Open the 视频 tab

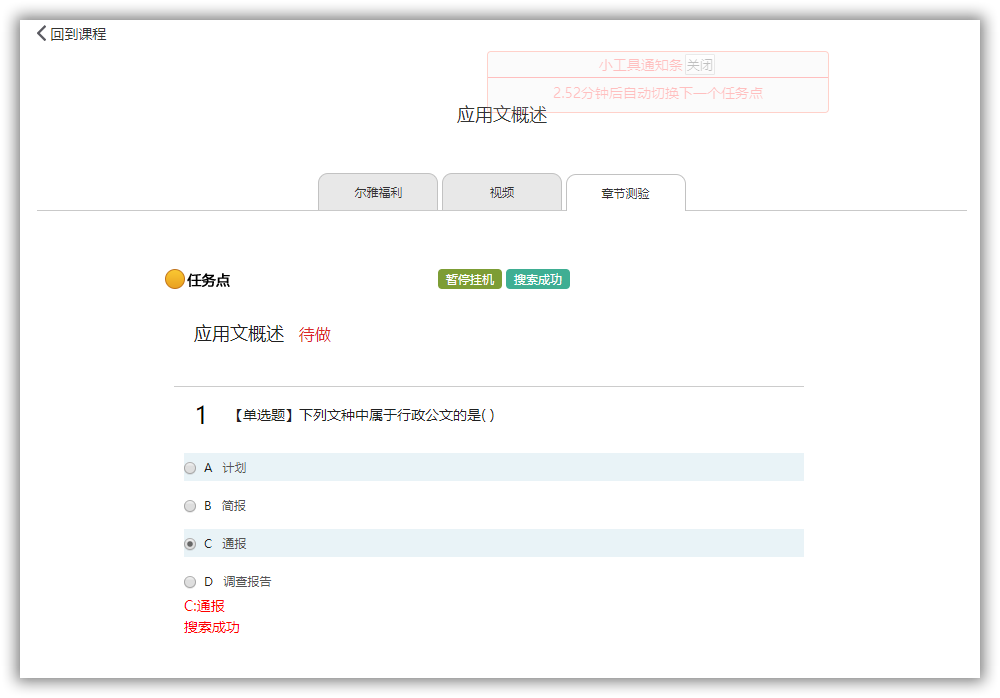click(x=502, y=193)
